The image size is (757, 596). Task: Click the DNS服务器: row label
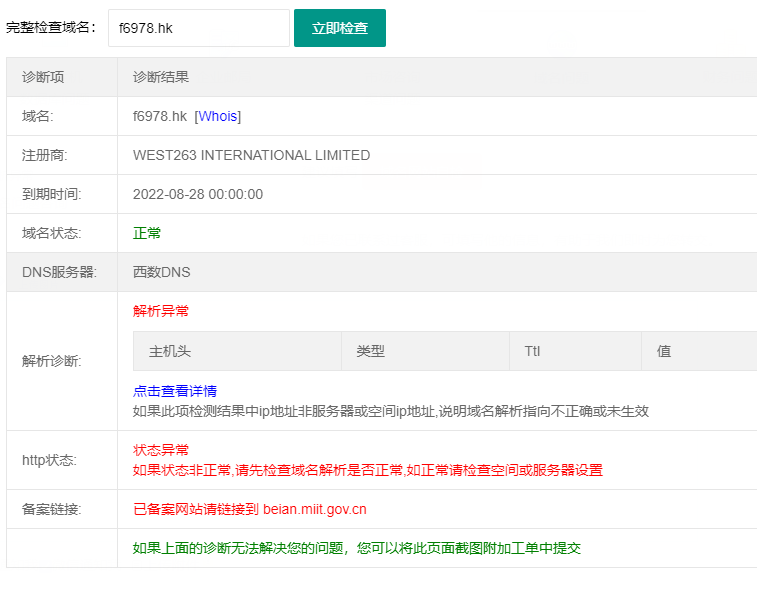[59, 272]
